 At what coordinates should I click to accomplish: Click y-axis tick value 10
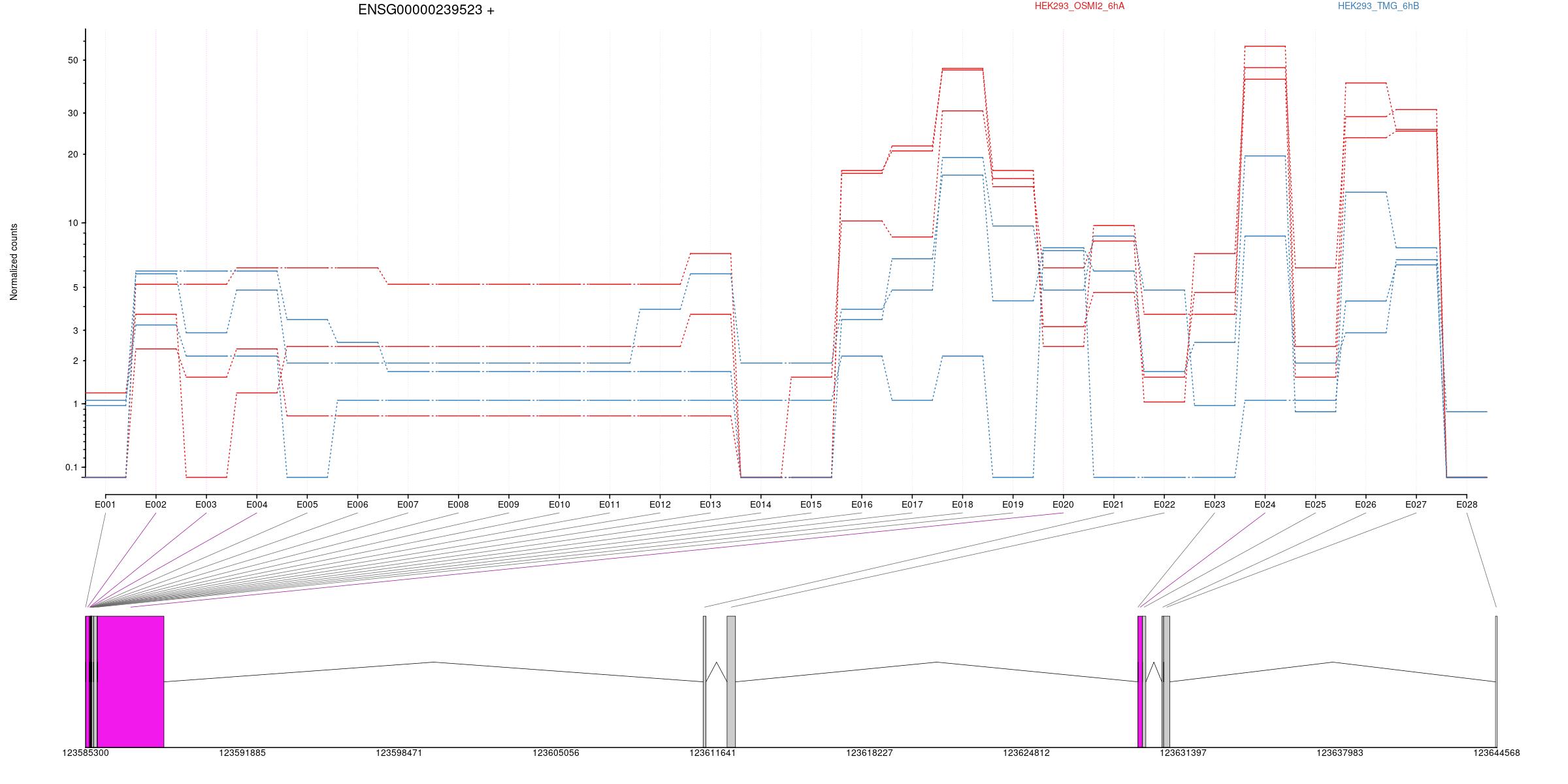[73, 223]
